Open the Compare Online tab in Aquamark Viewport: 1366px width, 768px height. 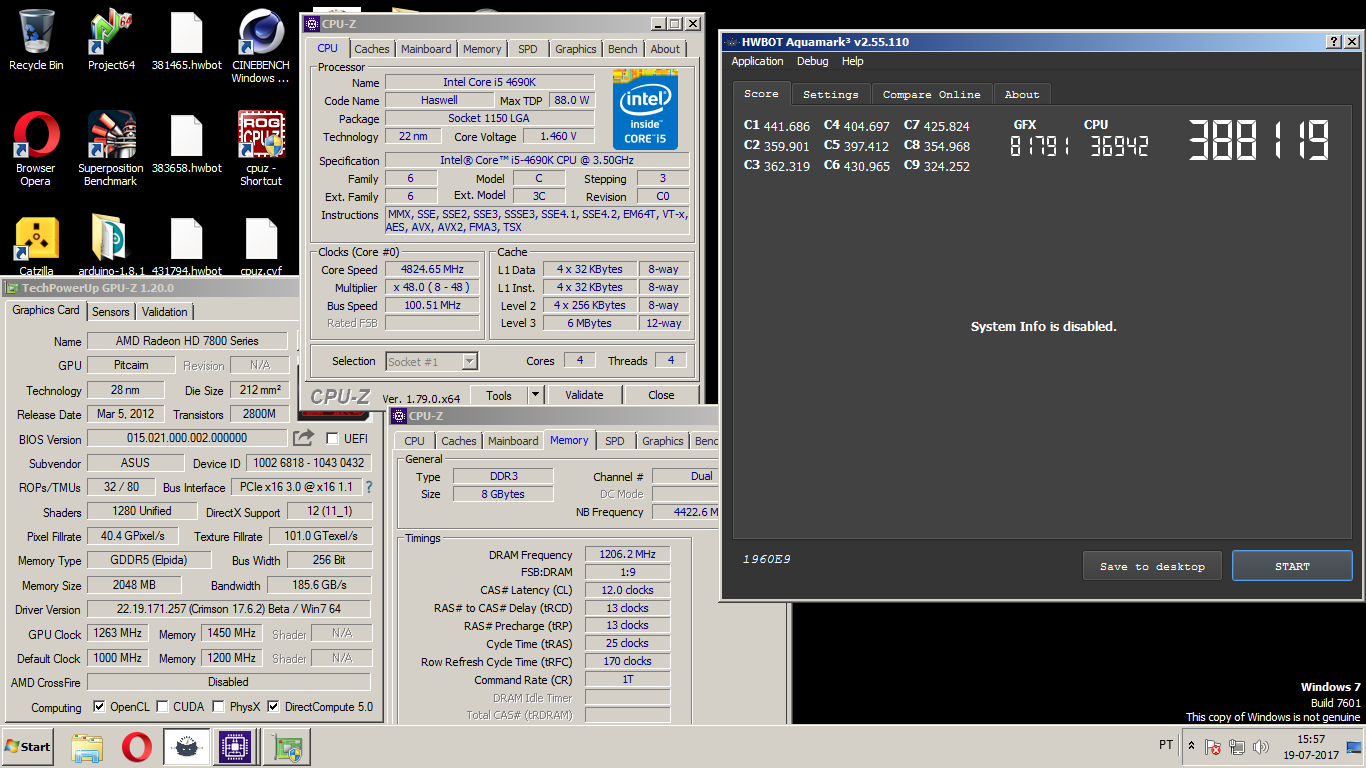tap(932, 94)
